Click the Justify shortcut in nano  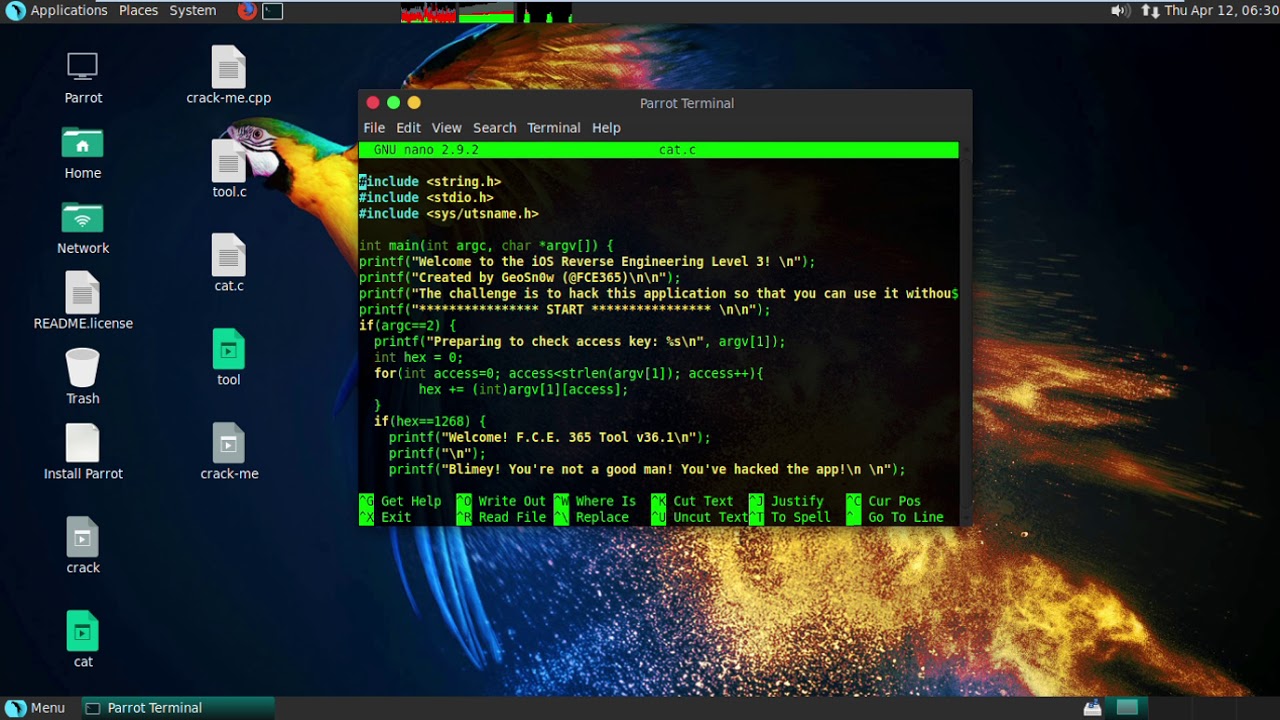tap(786, 501)
